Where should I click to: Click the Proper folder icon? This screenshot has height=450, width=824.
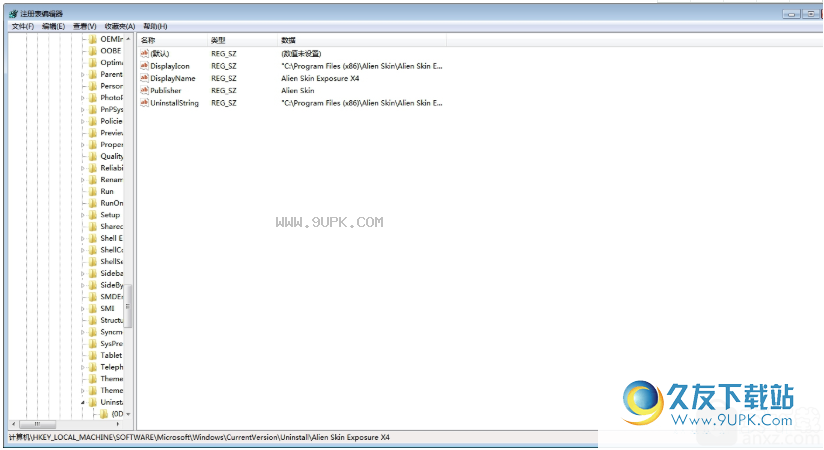(x=93, y=145)
